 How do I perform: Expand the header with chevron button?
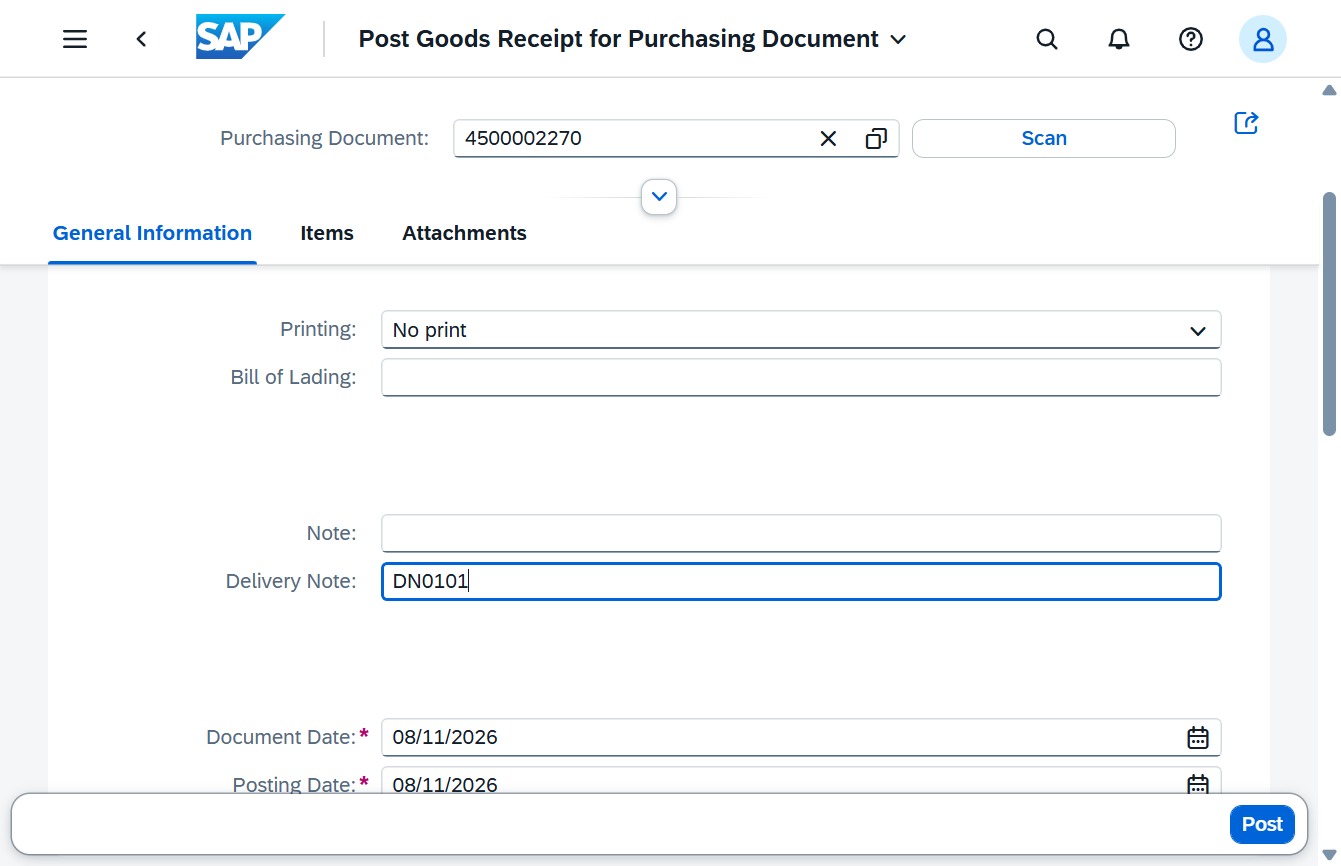(x=659, y=197)
